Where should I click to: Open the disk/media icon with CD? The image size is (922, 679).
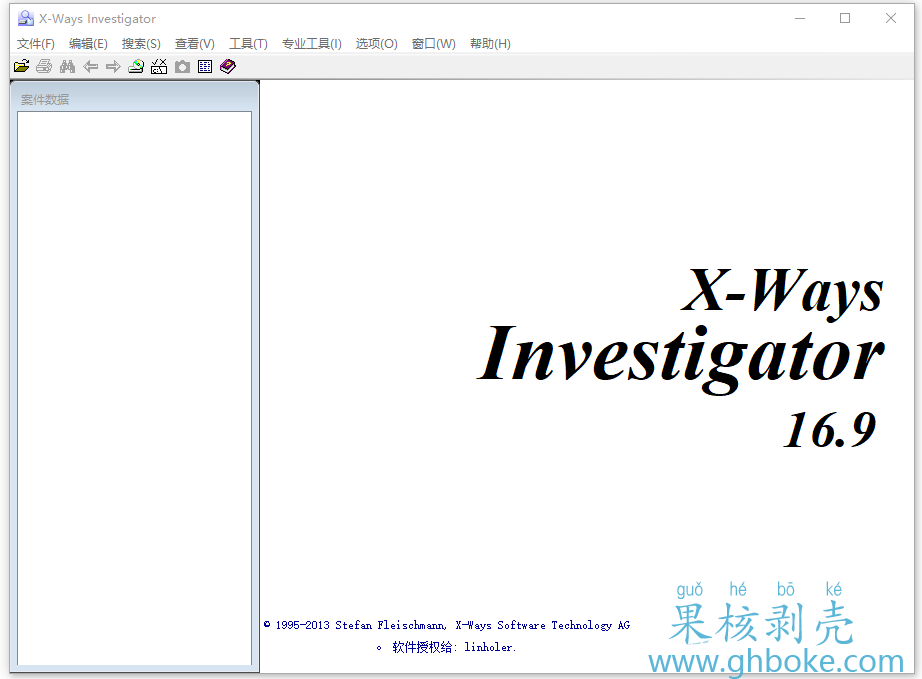[x=136, y=67]
